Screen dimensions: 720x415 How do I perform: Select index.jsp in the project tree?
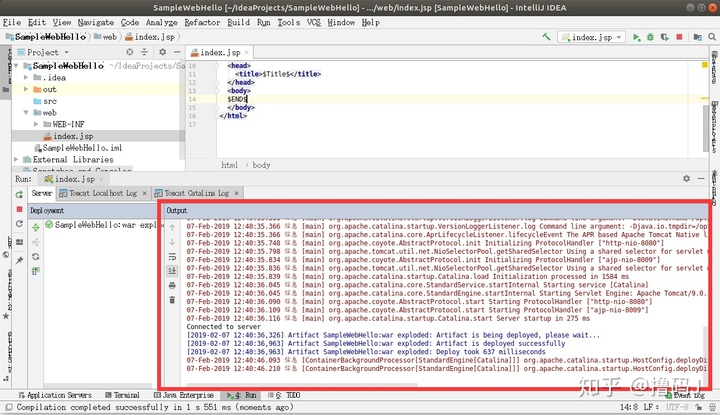[73, 136]
